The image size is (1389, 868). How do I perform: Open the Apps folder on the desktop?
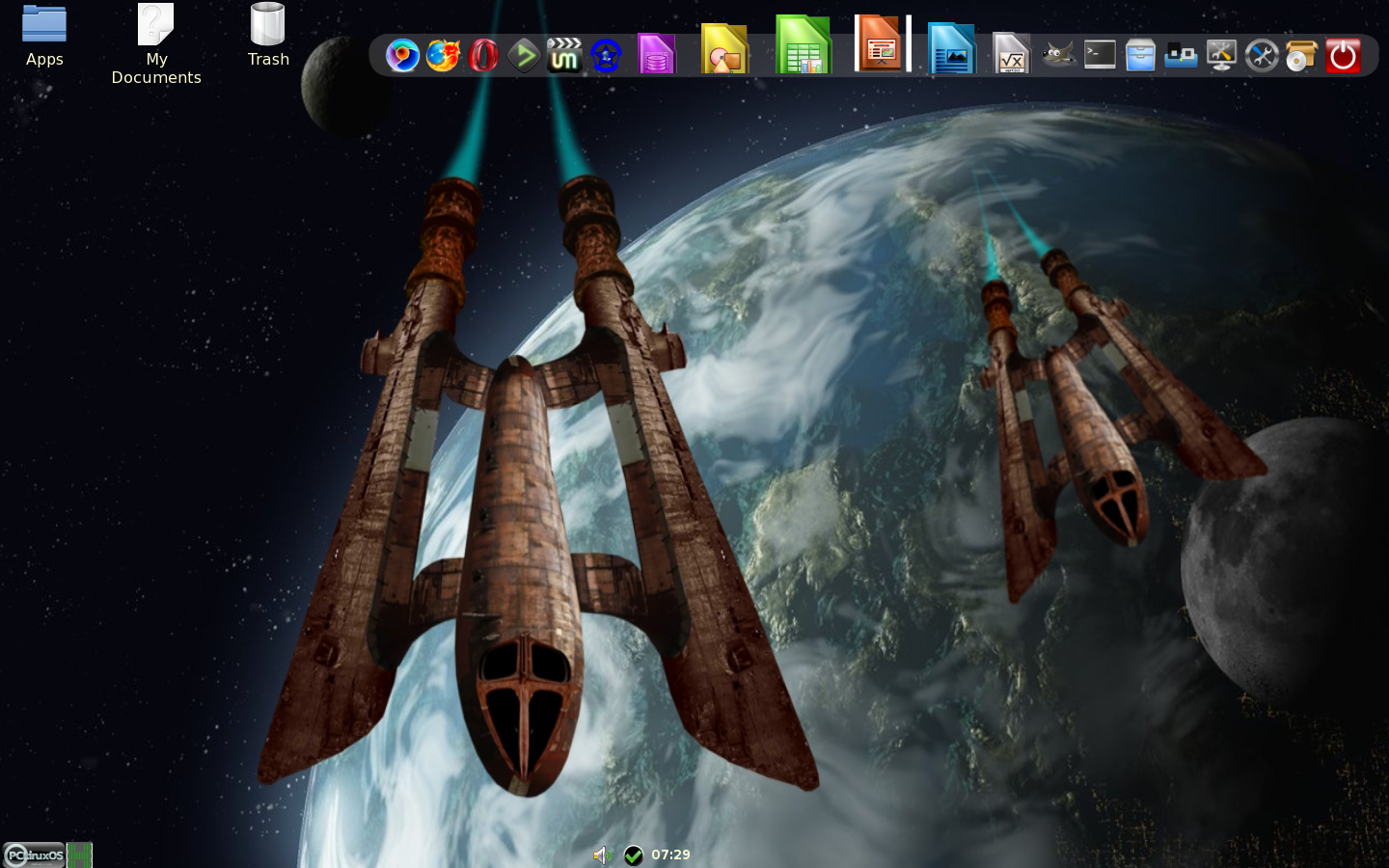(x=44, y=36)
